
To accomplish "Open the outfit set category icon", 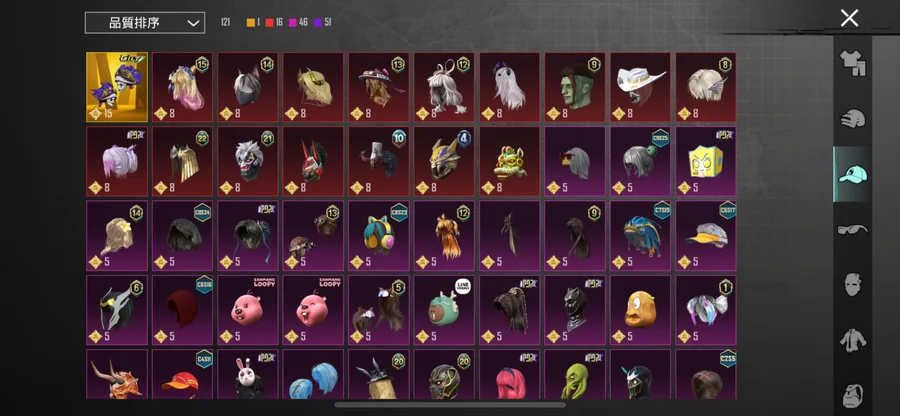I will coord(852,63).
